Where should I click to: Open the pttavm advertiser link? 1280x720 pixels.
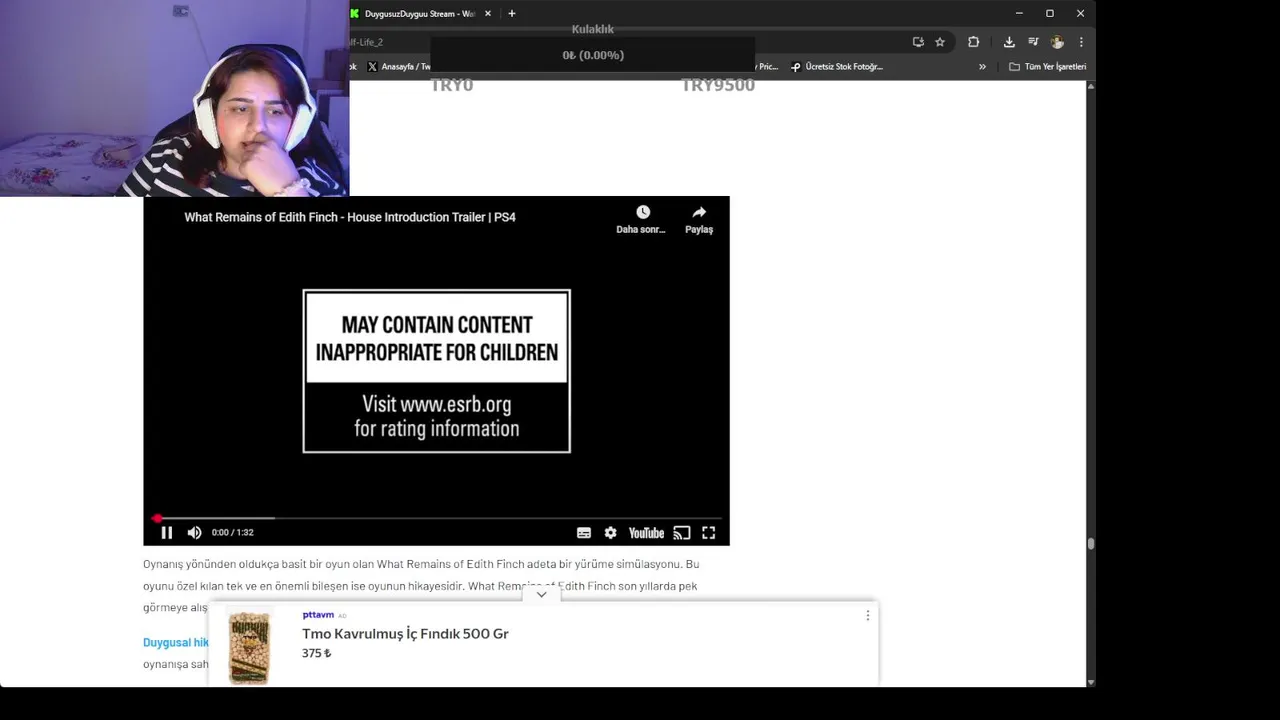point(318,615)
